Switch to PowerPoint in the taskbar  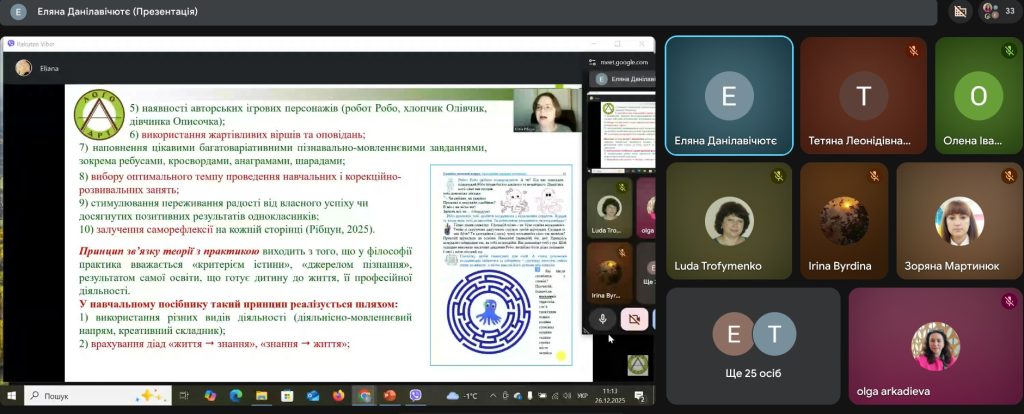click(x=390, y=396)
